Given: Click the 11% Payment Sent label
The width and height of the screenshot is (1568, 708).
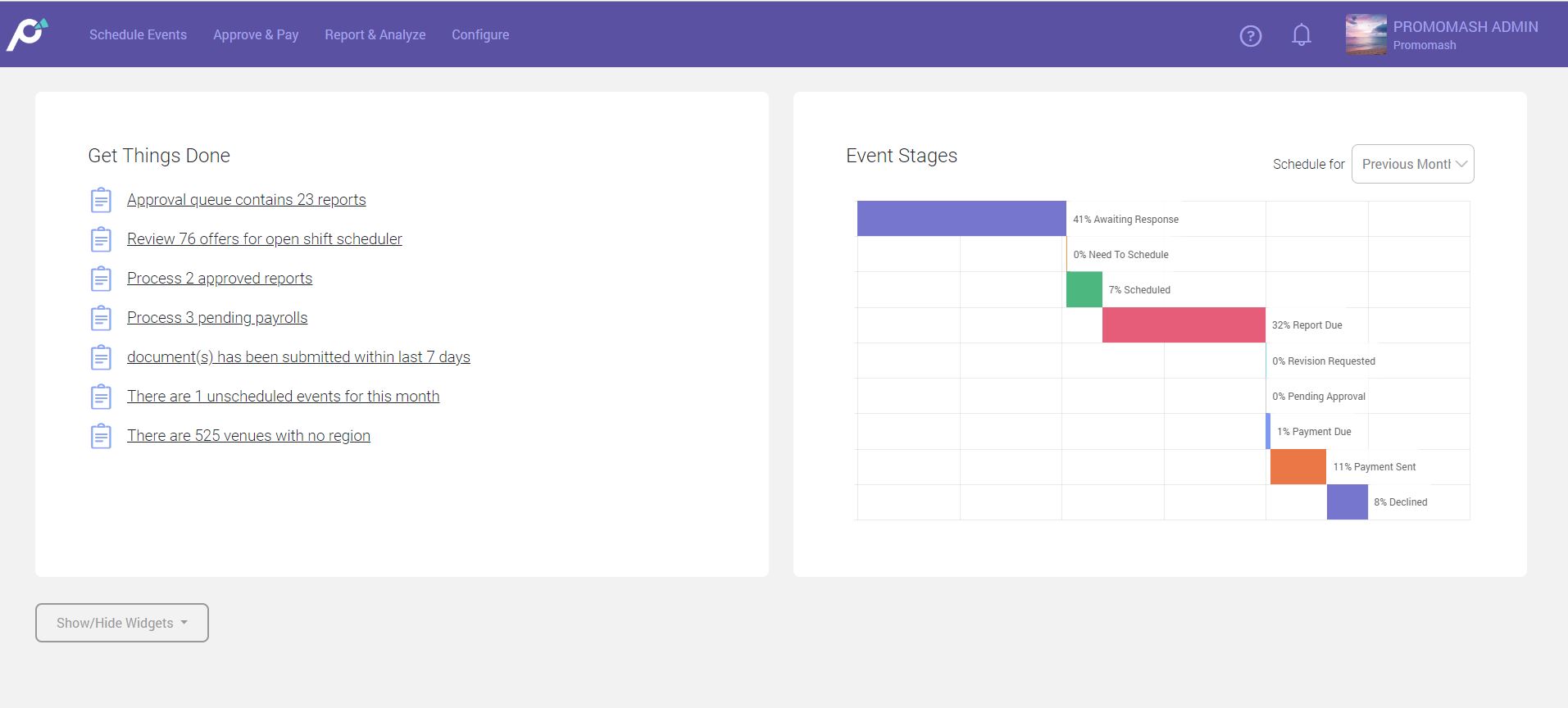Looking at the screenshot, I should [1374, 467].
